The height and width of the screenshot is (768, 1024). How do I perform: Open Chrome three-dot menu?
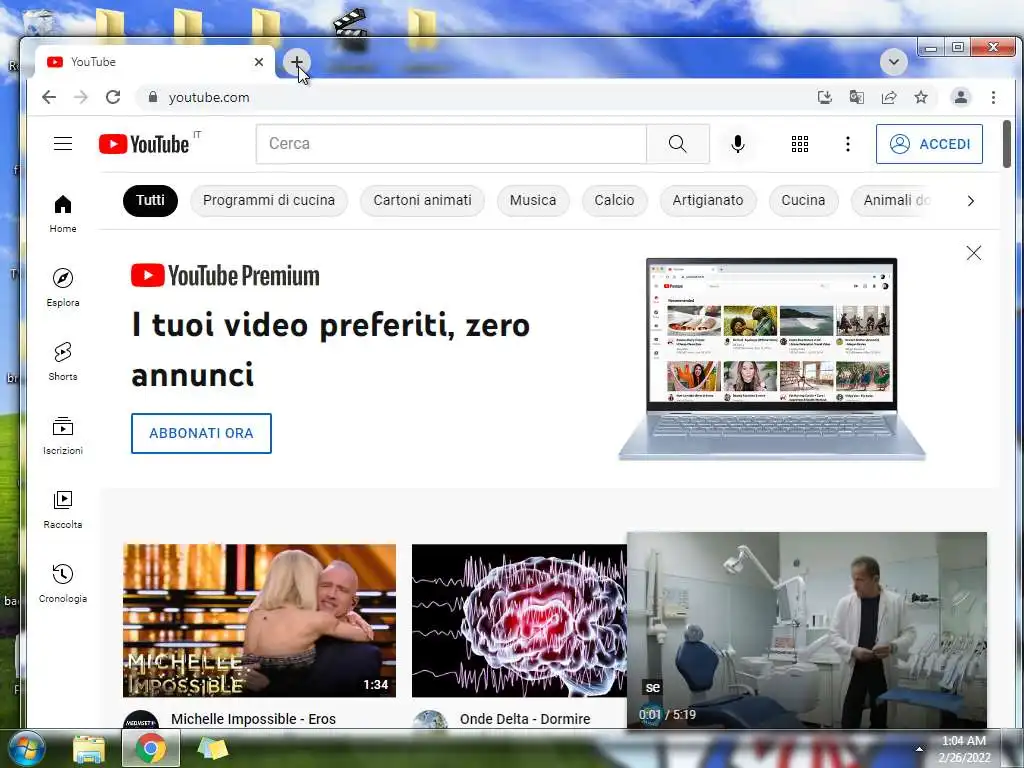click(x=993, y=97)
